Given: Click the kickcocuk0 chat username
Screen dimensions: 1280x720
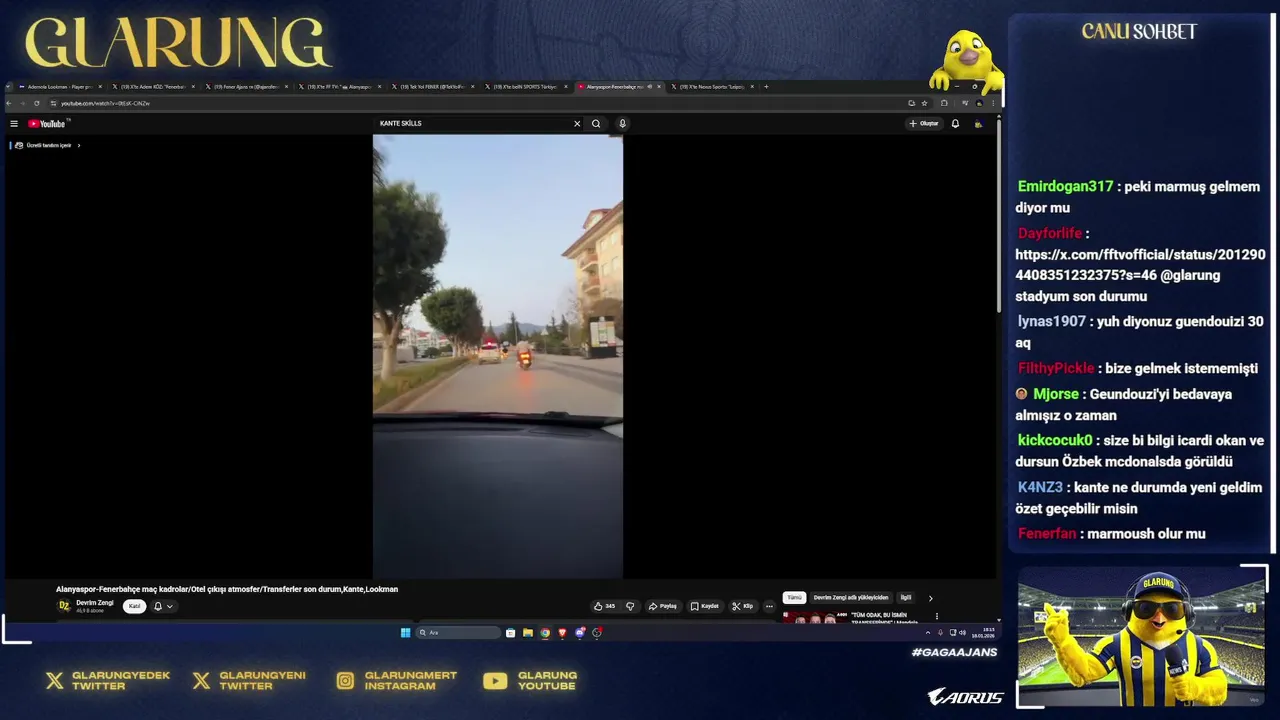Looking at the screenshot, I should coord(1055,441).
